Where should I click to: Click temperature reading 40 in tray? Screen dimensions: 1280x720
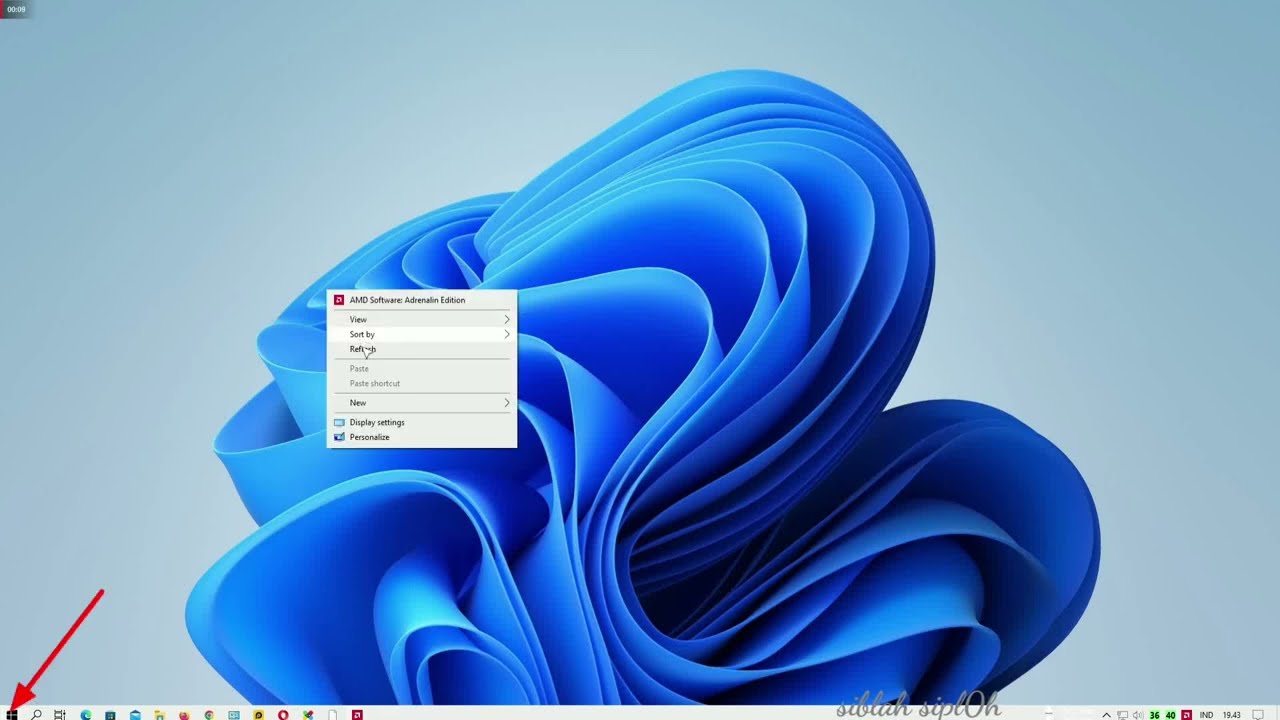pos(1170,715)
